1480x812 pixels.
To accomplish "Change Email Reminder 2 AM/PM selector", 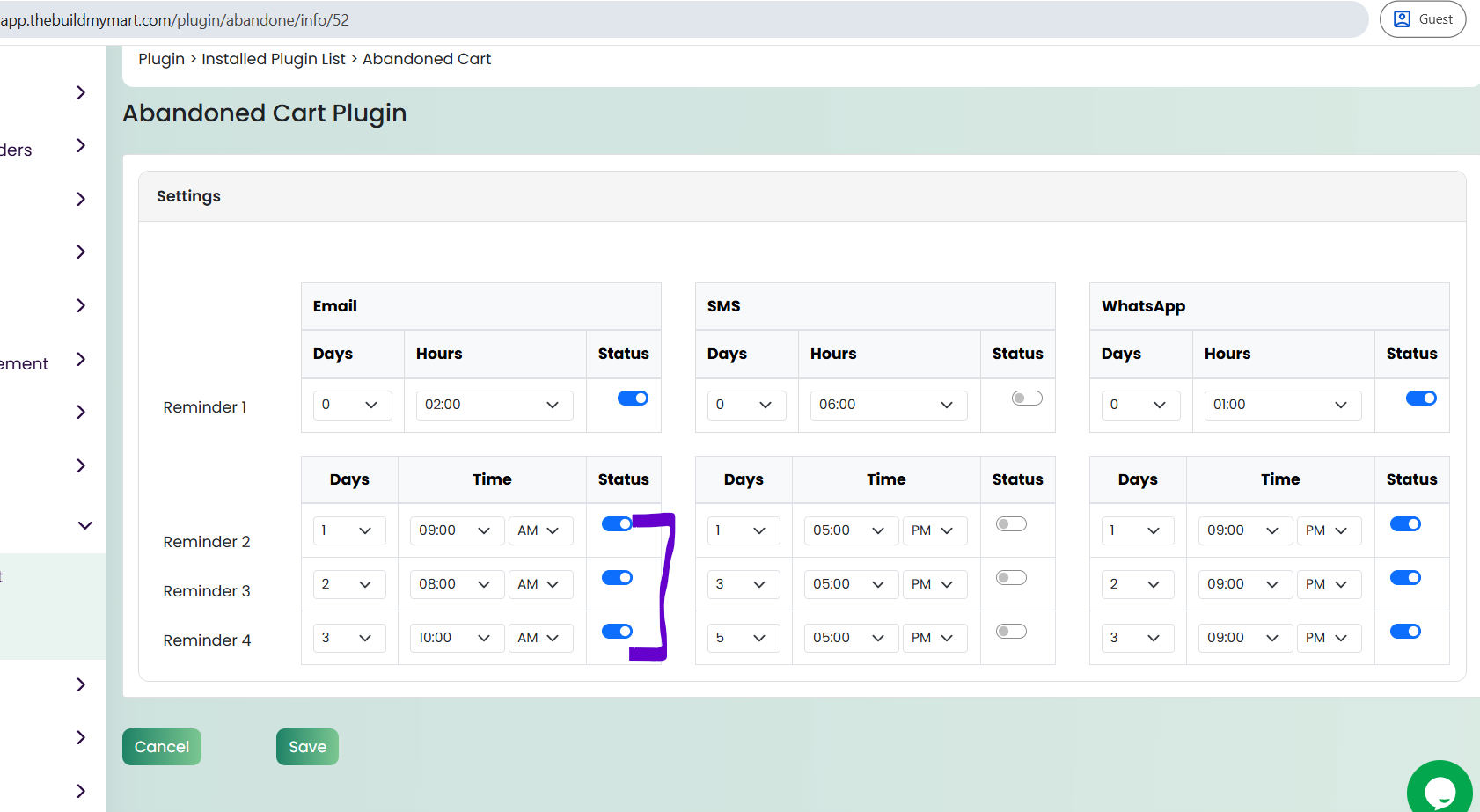I will point(540,530).
